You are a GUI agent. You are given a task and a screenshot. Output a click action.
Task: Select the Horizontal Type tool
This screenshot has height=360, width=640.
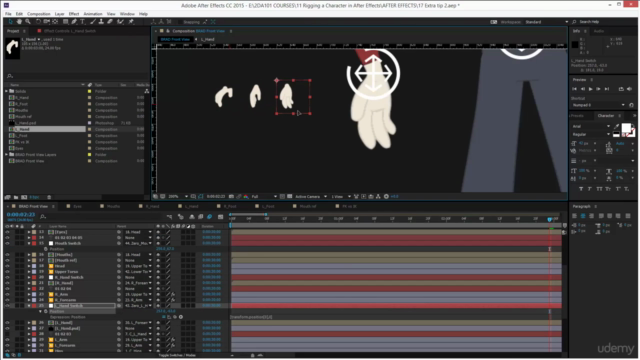pos(82,22)
